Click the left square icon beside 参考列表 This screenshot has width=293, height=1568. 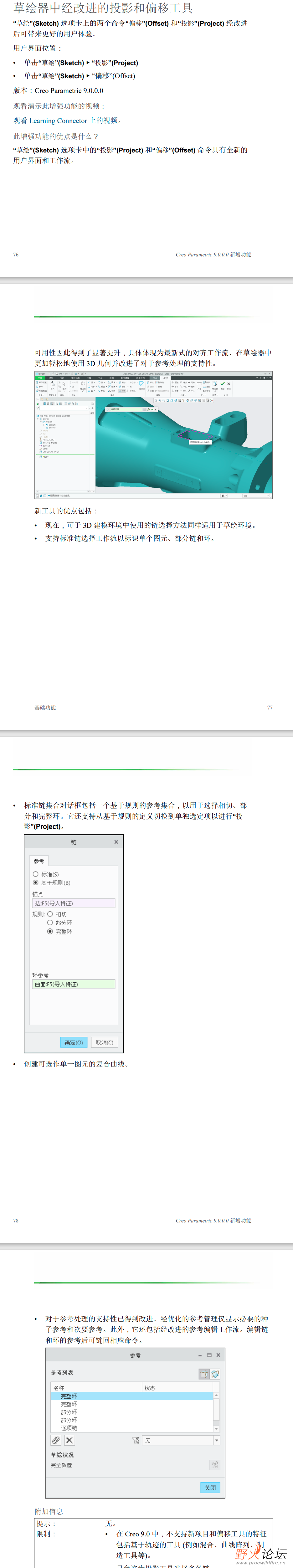[x=204, y=1374]
